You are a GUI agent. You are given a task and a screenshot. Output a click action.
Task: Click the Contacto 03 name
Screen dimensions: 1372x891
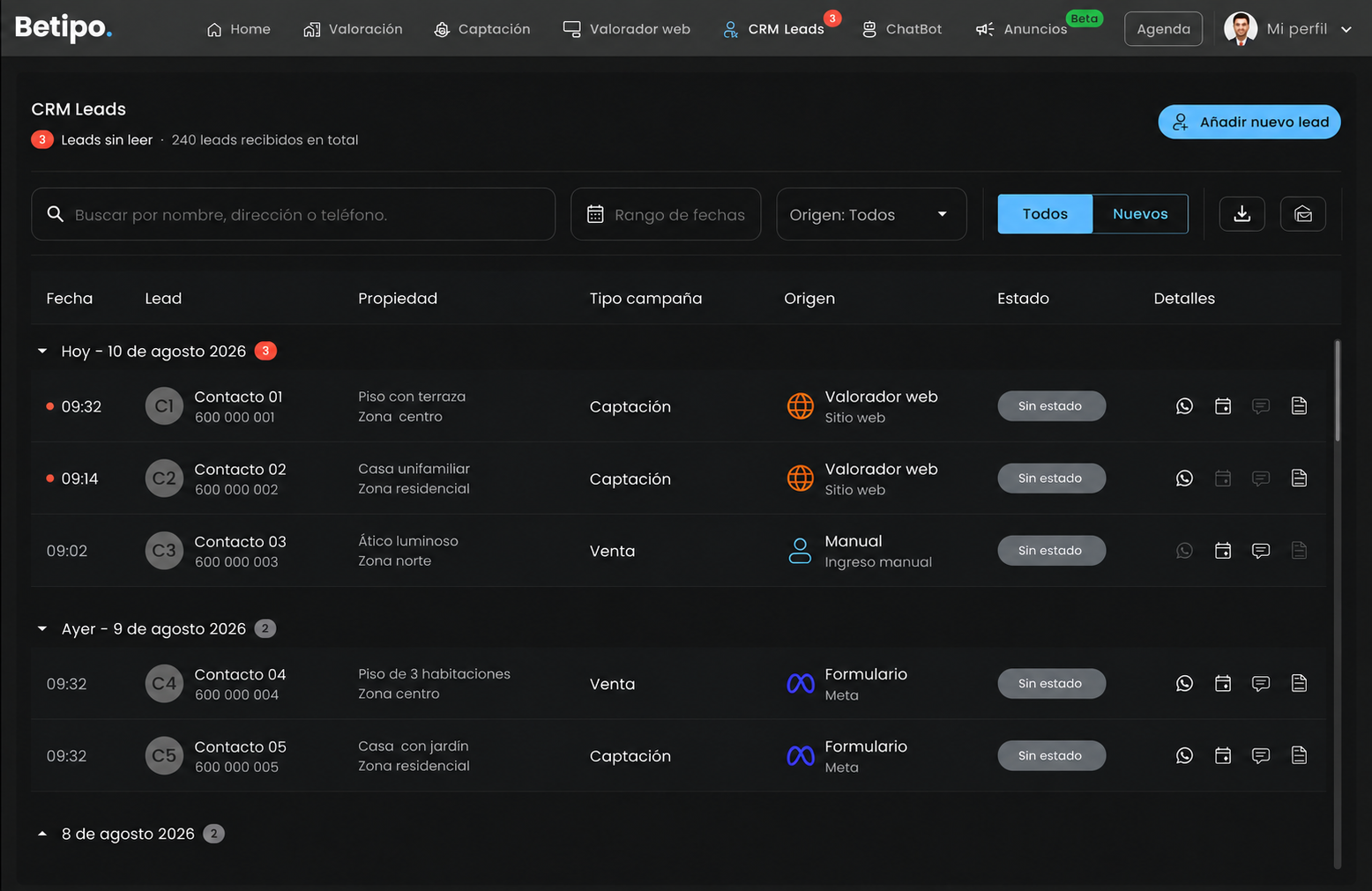(x=240, y=541)
